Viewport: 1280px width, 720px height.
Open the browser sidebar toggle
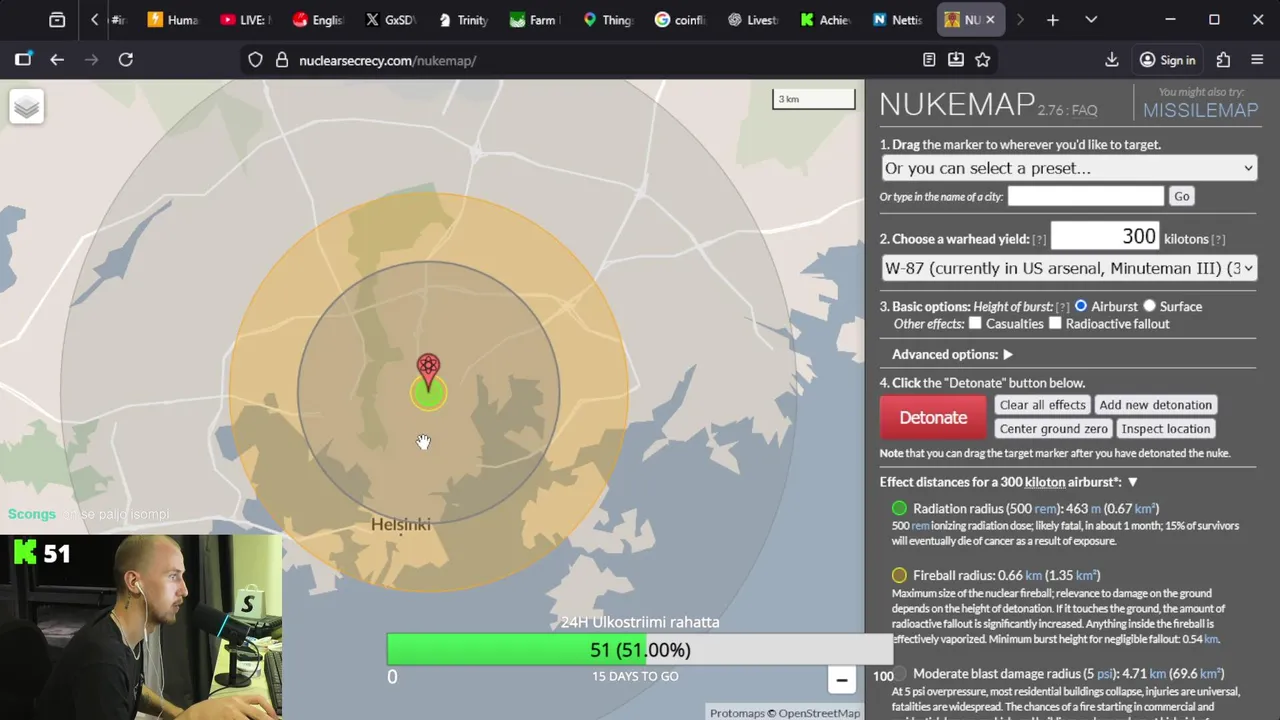pyautogui.click(x=23, y=60)
